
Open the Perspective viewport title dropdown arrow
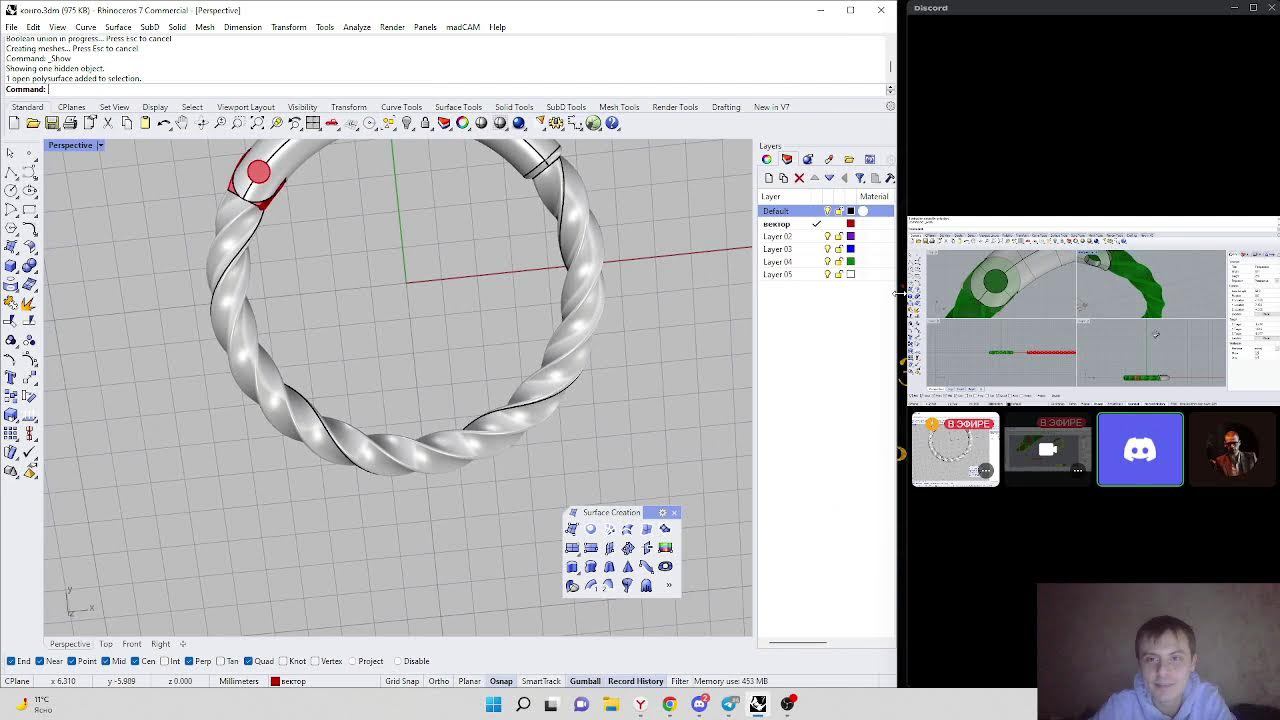(x=100, y=146)
